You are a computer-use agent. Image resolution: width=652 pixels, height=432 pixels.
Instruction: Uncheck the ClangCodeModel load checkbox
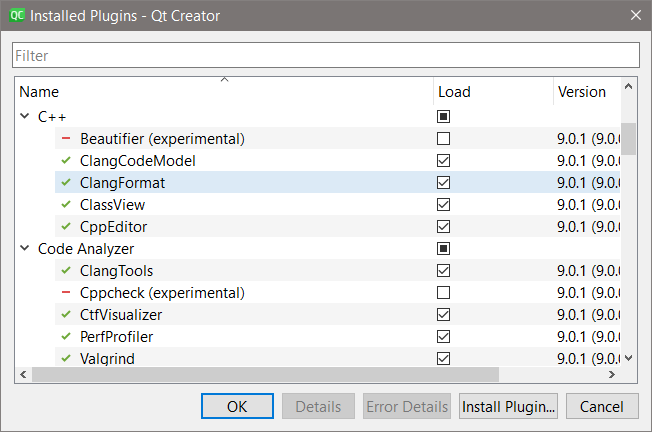(x=443, y=160)
